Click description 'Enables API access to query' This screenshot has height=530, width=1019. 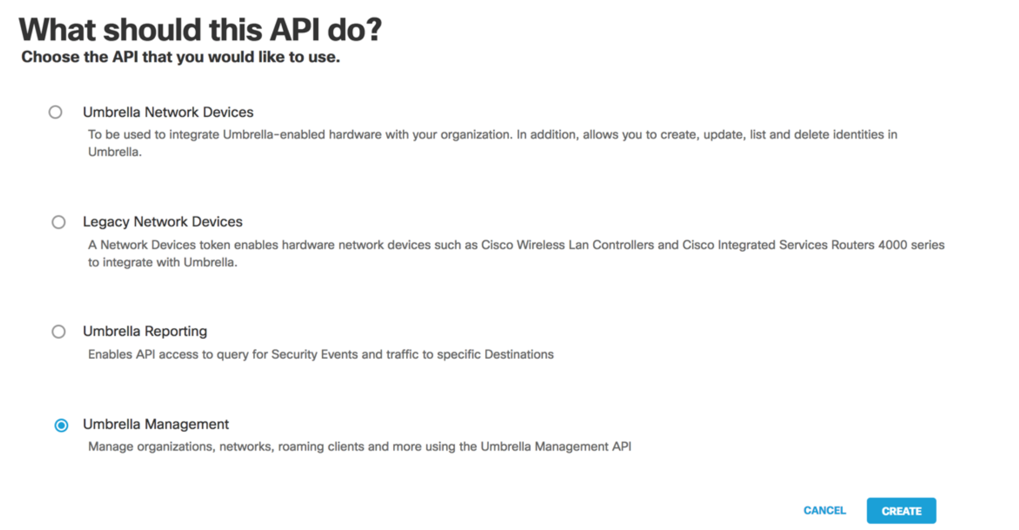coord(321,355)
